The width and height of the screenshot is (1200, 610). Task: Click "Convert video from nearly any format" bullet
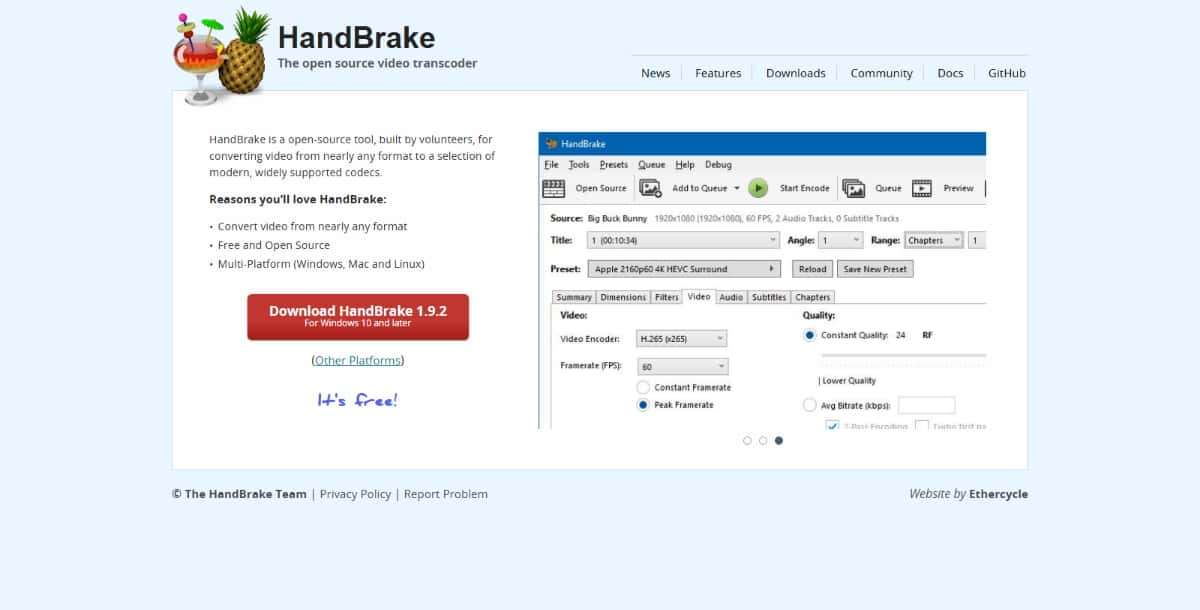(312, 226)
